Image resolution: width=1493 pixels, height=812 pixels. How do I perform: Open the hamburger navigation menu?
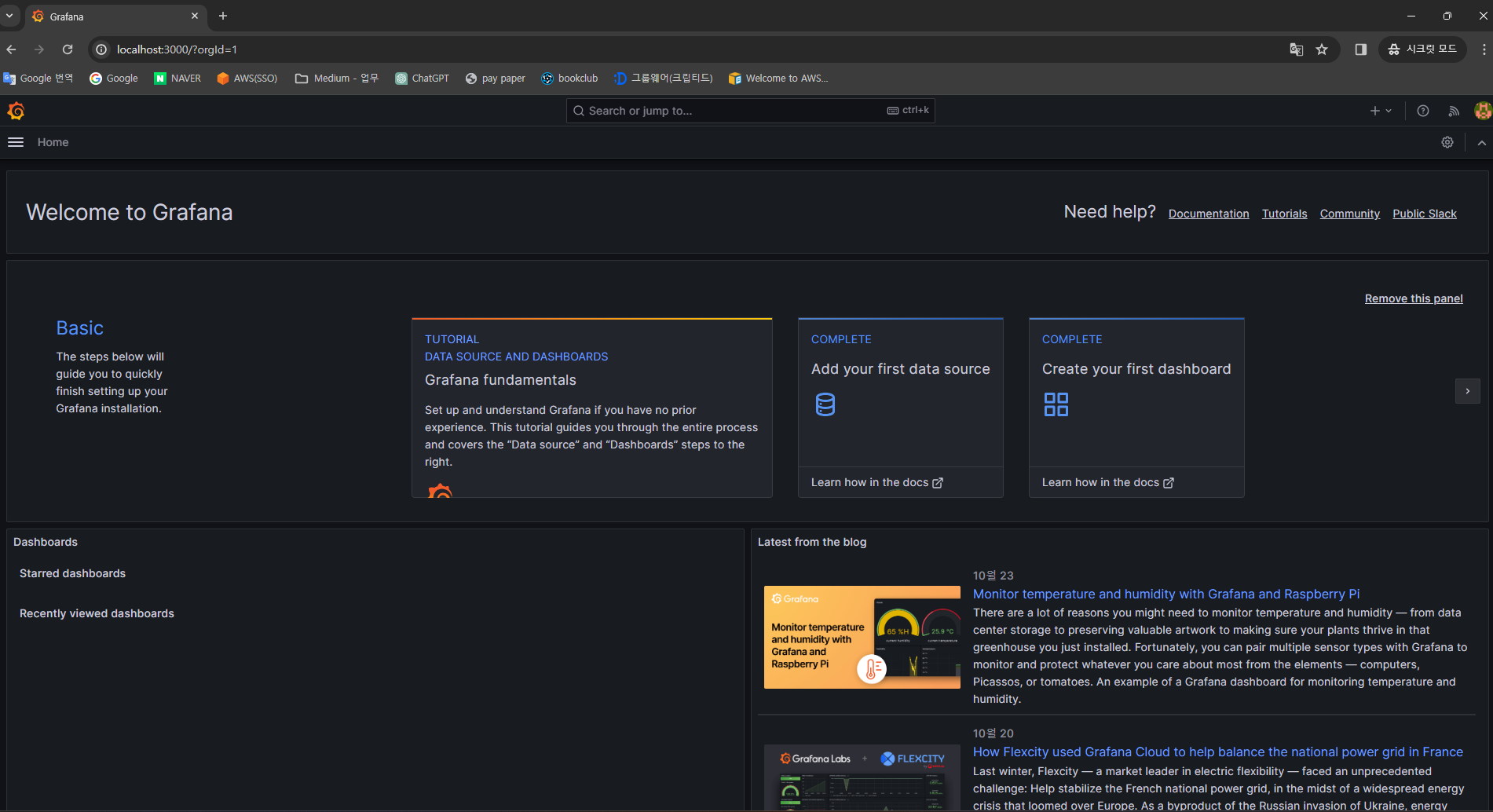(x=16, y=142)
